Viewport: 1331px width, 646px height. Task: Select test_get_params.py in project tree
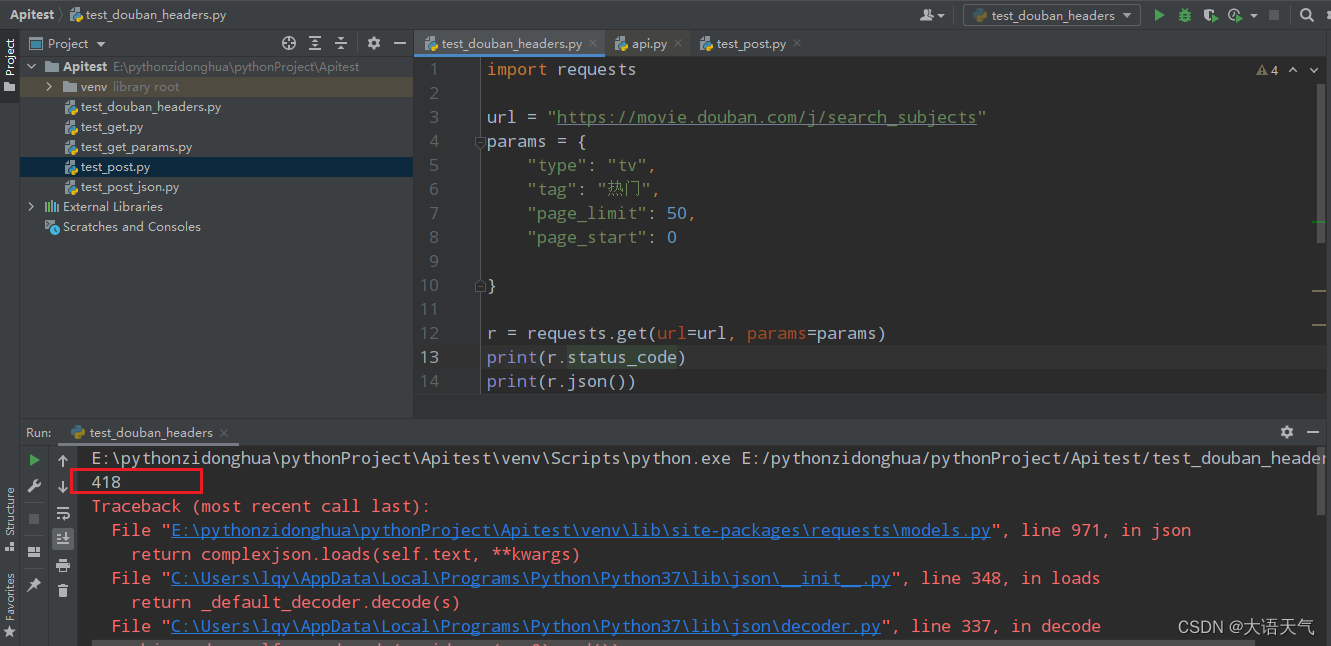coord(136,147)
